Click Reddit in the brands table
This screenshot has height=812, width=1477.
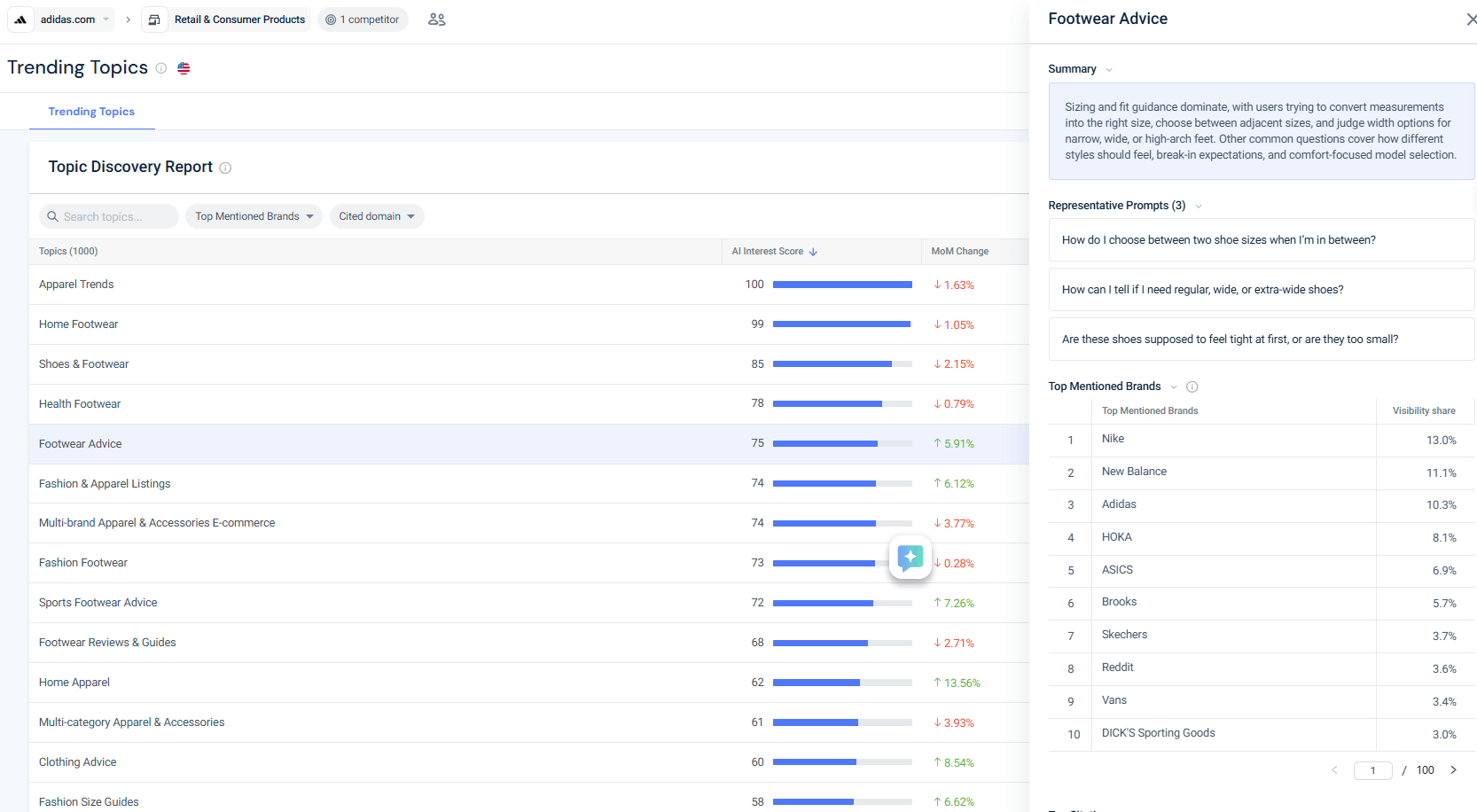tap(1117, 668)
